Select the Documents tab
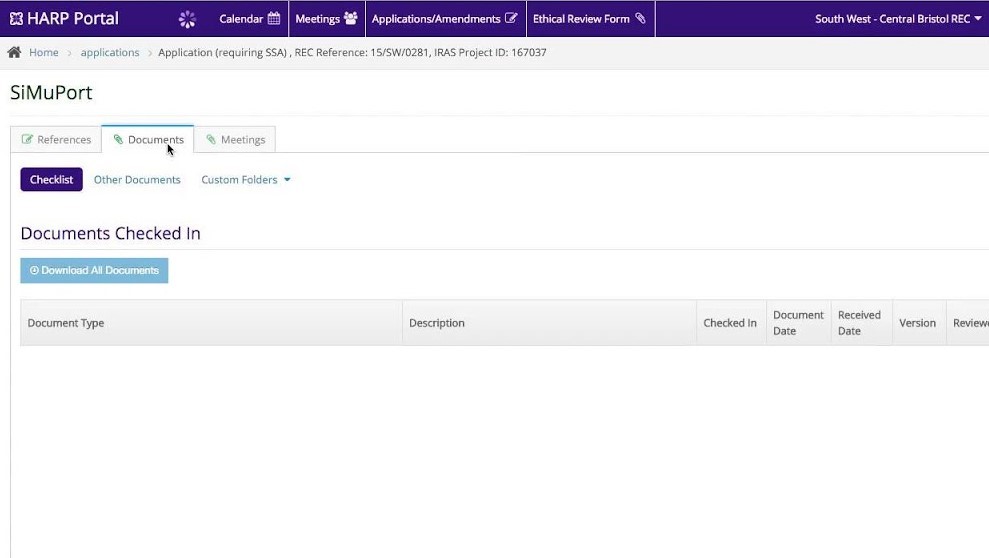 (148, 140)
